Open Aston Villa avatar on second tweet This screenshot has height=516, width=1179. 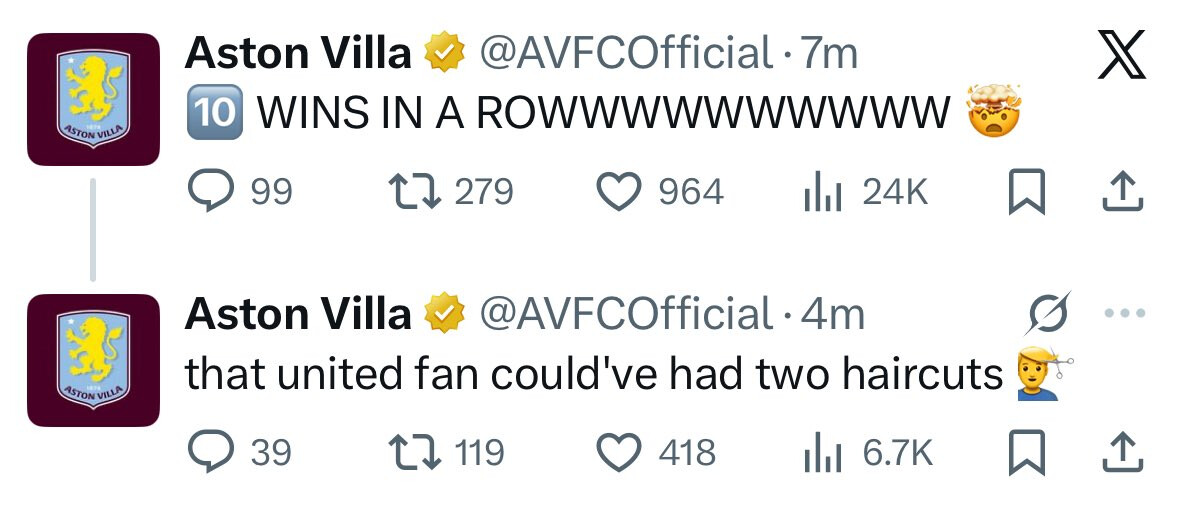(x=93, y=360)
